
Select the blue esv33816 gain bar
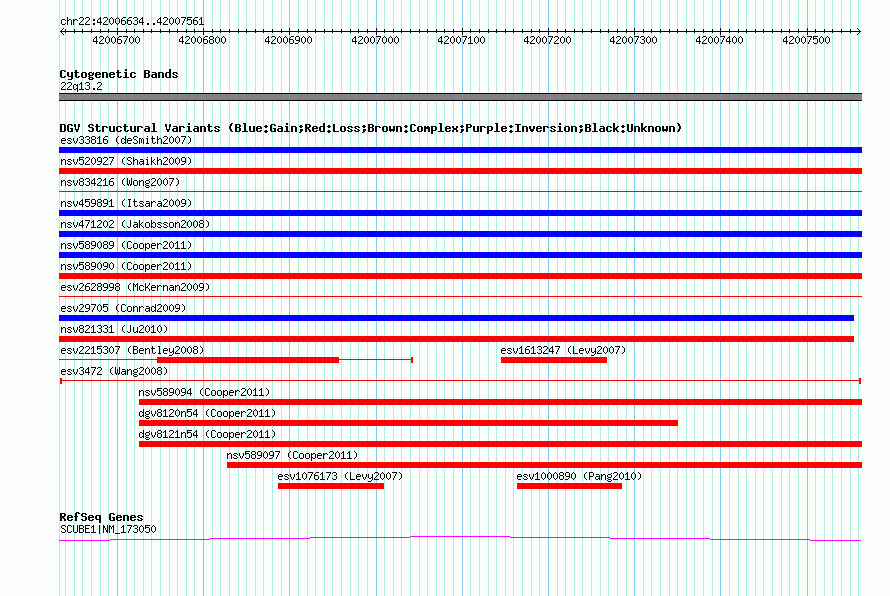(x=460, y=150)
